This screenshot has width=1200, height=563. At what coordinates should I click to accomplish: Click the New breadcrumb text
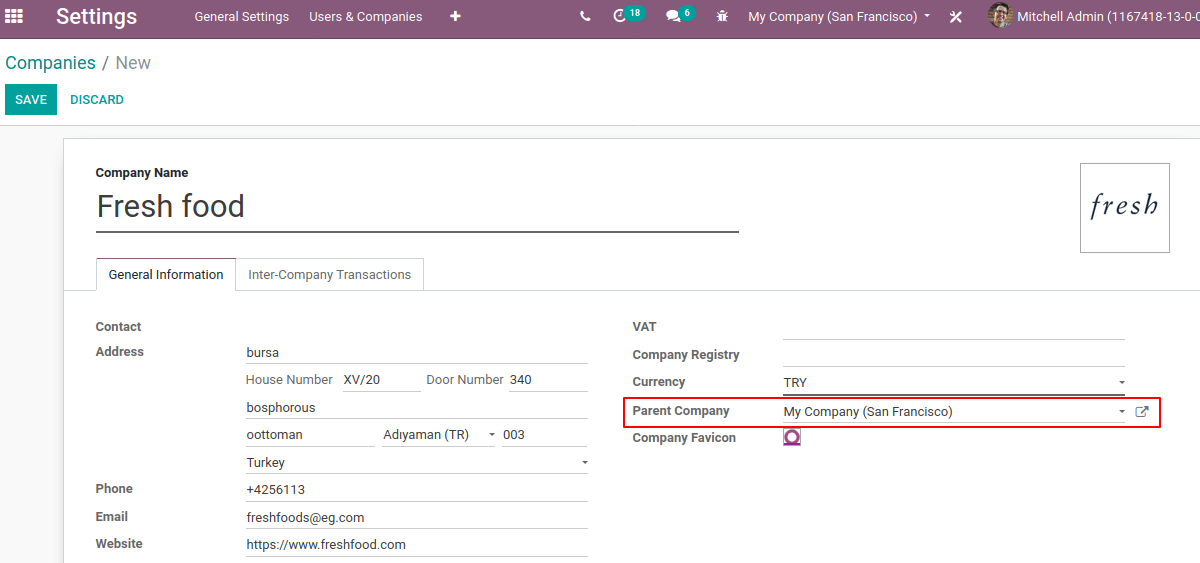133,63
